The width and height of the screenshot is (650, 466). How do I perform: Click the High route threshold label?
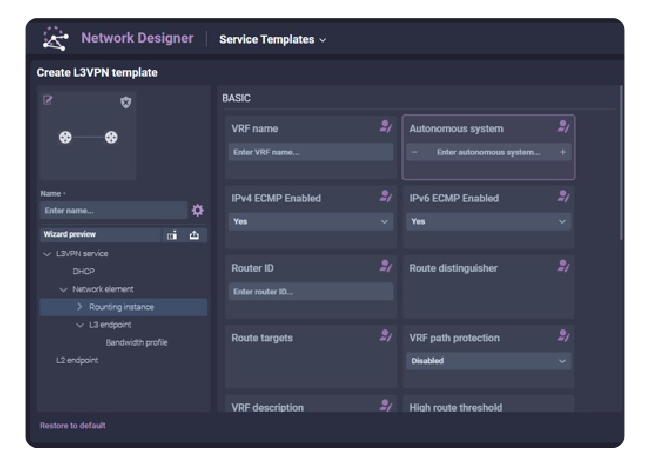(456, 408)
